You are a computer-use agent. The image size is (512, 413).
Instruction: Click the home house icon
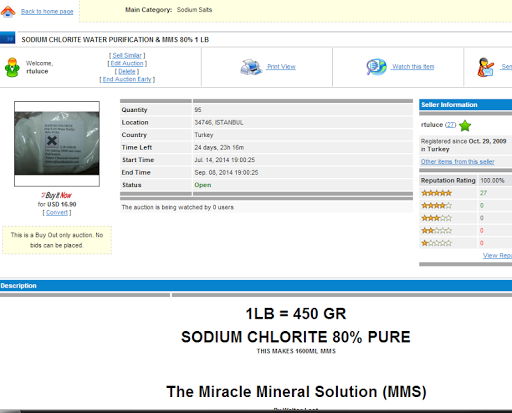click(x=8, y=11)
